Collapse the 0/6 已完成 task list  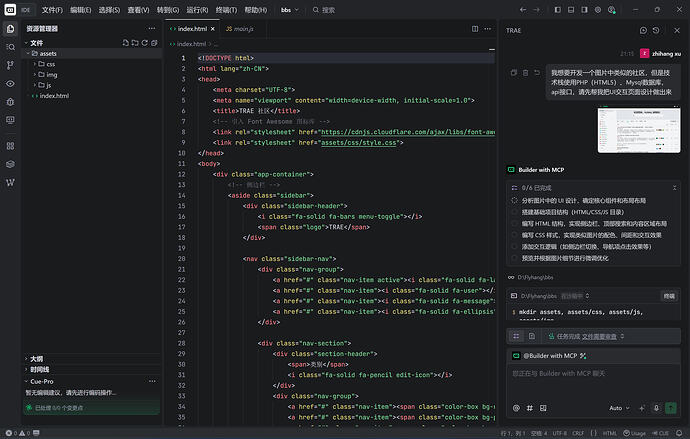[674, 188]
